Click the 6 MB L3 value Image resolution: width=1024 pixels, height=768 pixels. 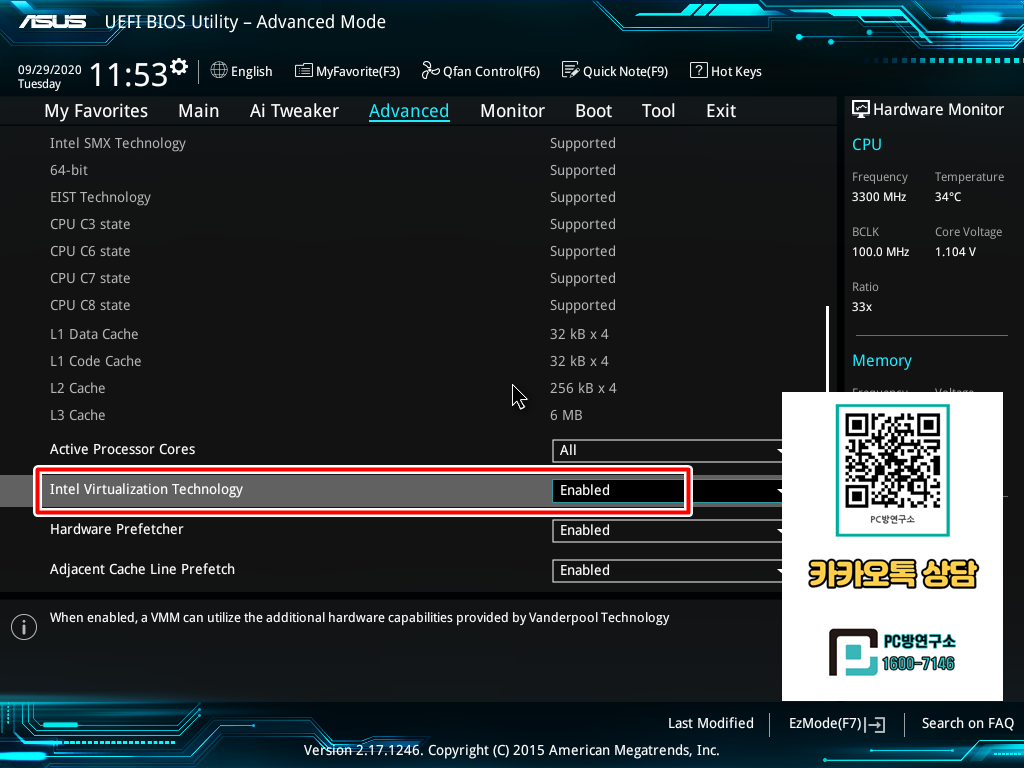(566, 415)
